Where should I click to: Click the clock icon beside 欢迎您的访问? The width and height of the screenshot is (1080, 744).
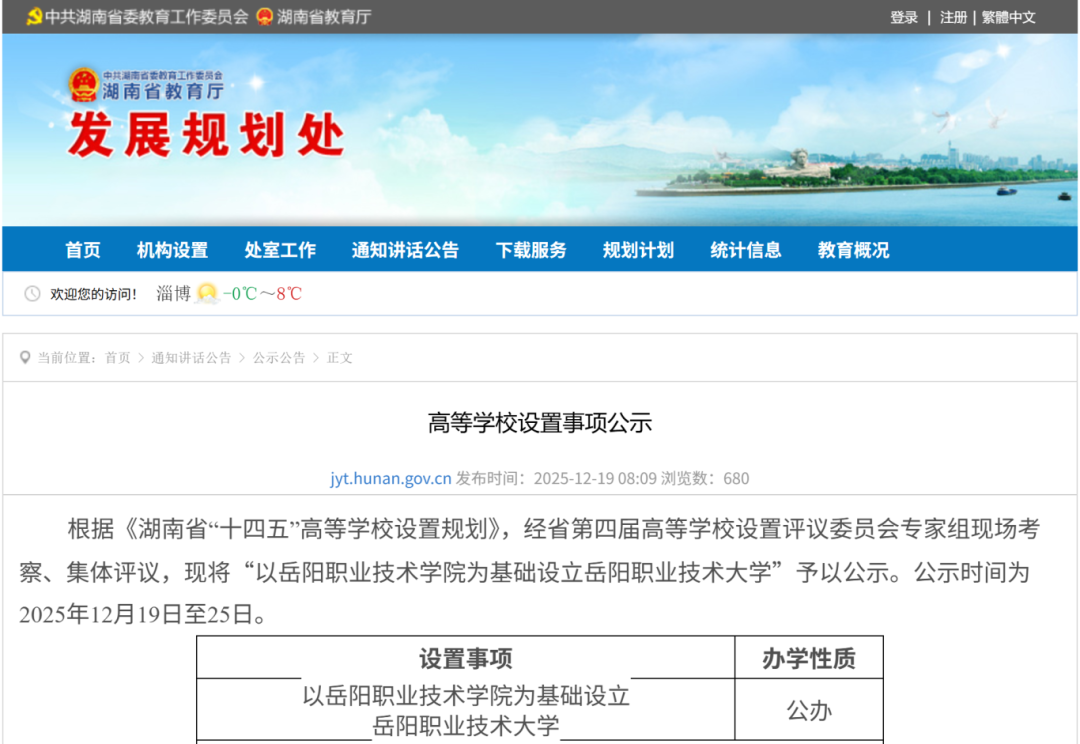(32, 294)
